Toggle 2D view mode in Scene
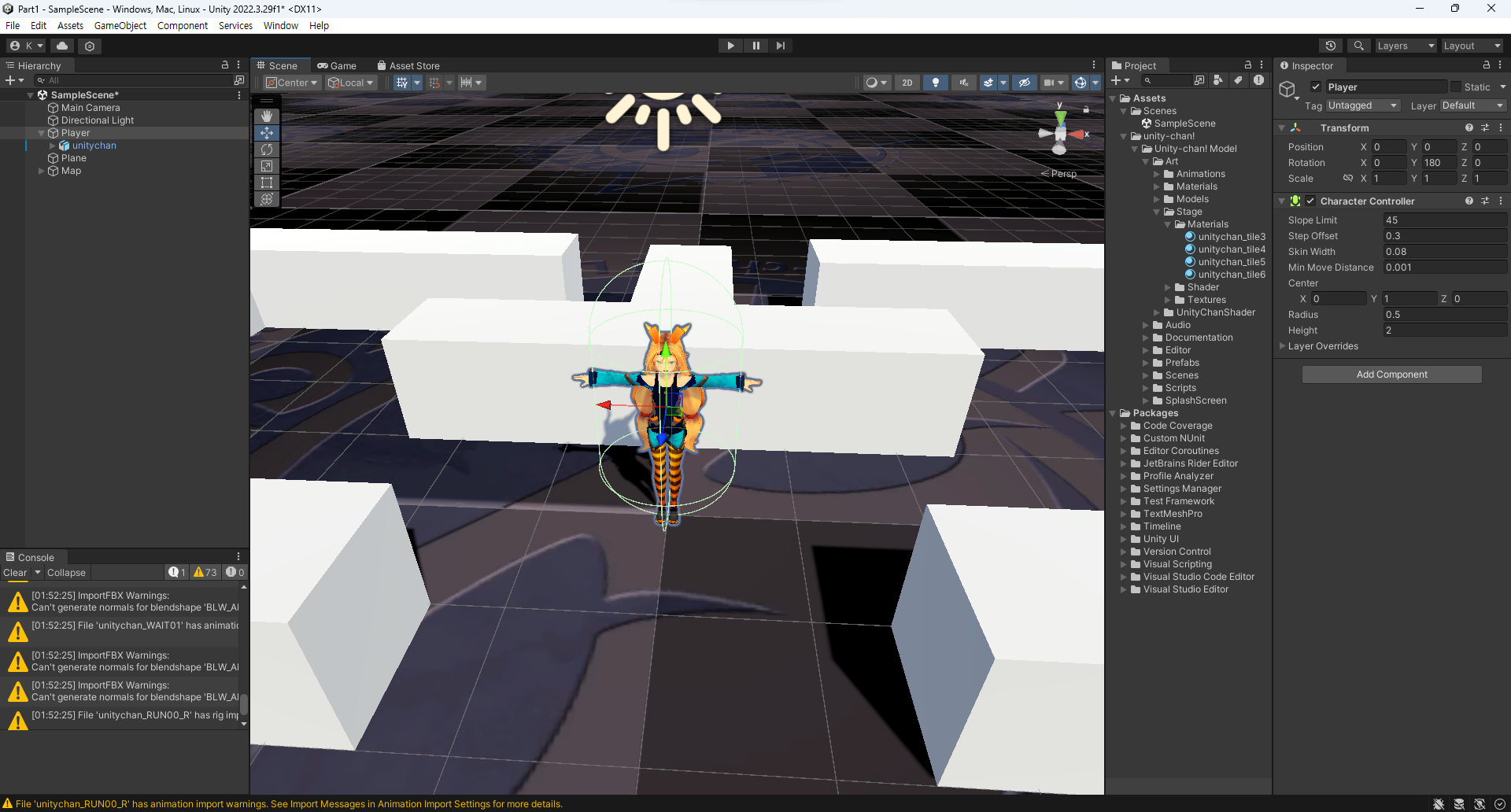1511x812 pixels. coord(907,83)
